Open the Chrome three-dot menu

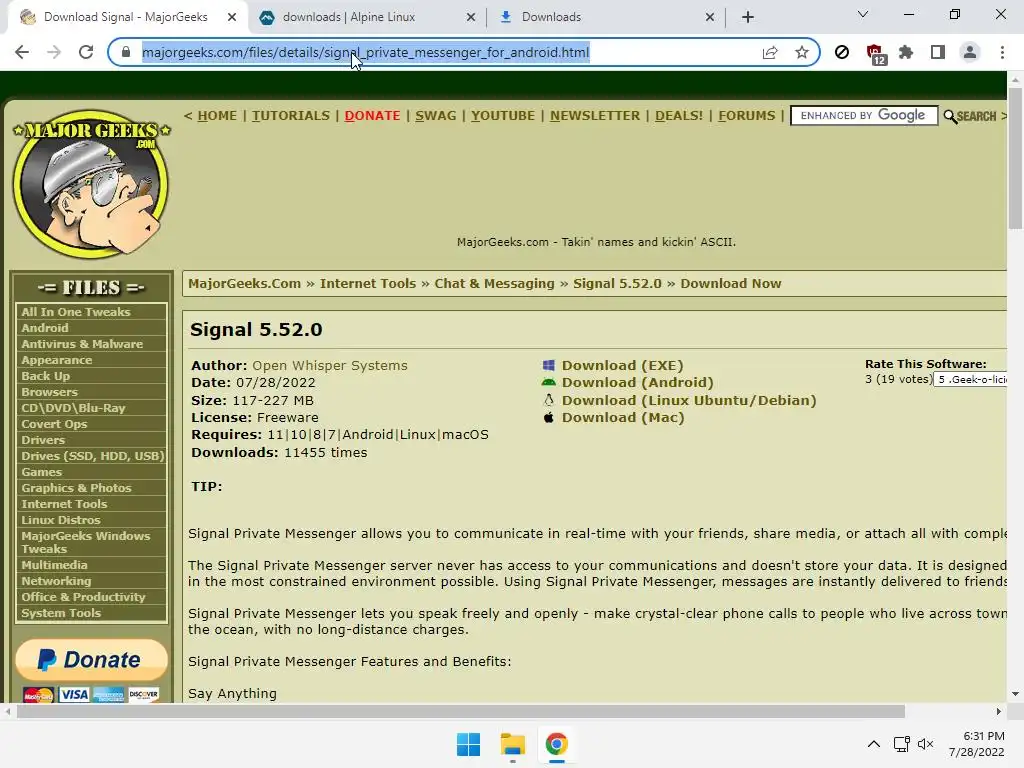pos(1002,52)
